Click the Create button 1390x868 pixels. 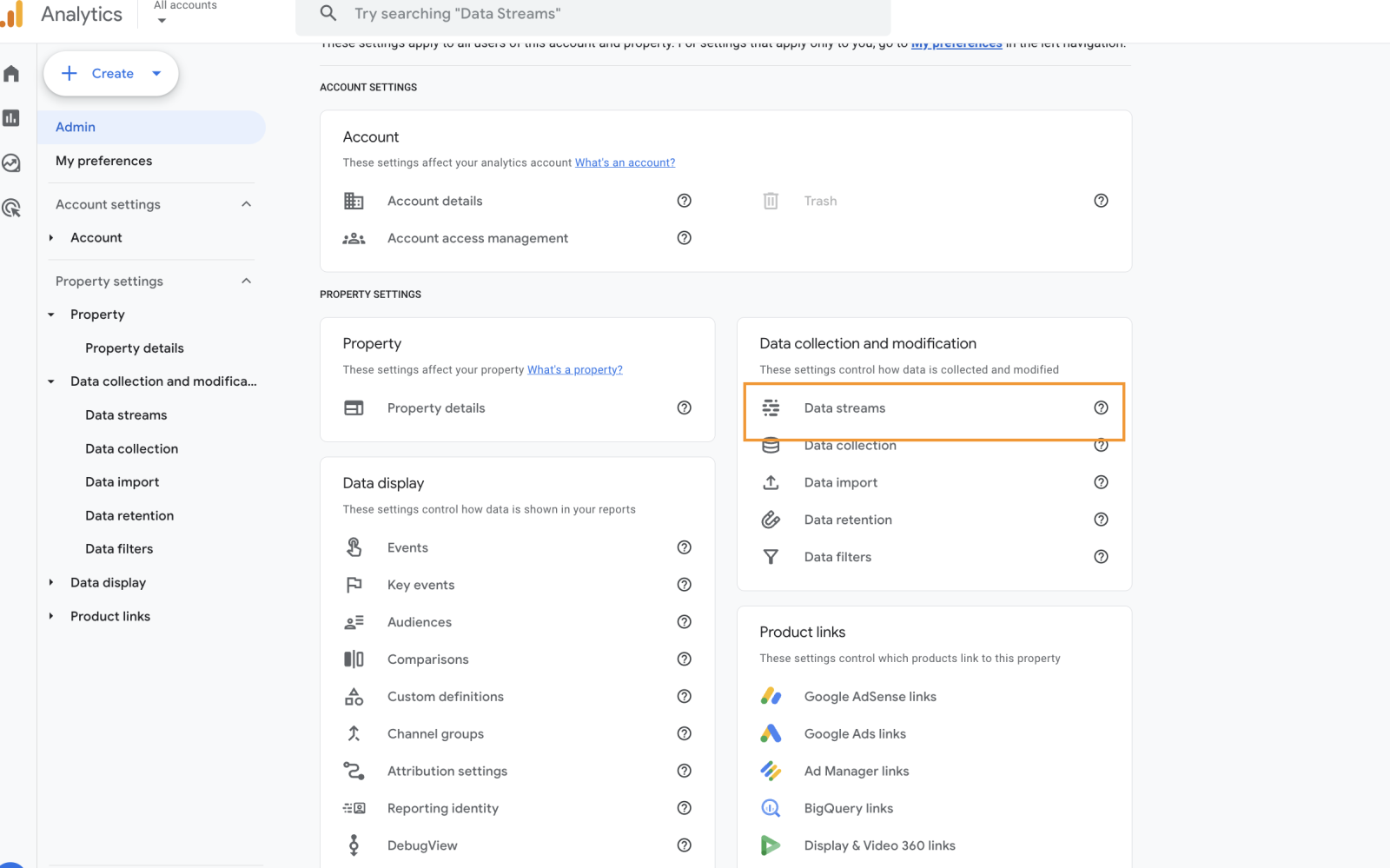(111, 74)
